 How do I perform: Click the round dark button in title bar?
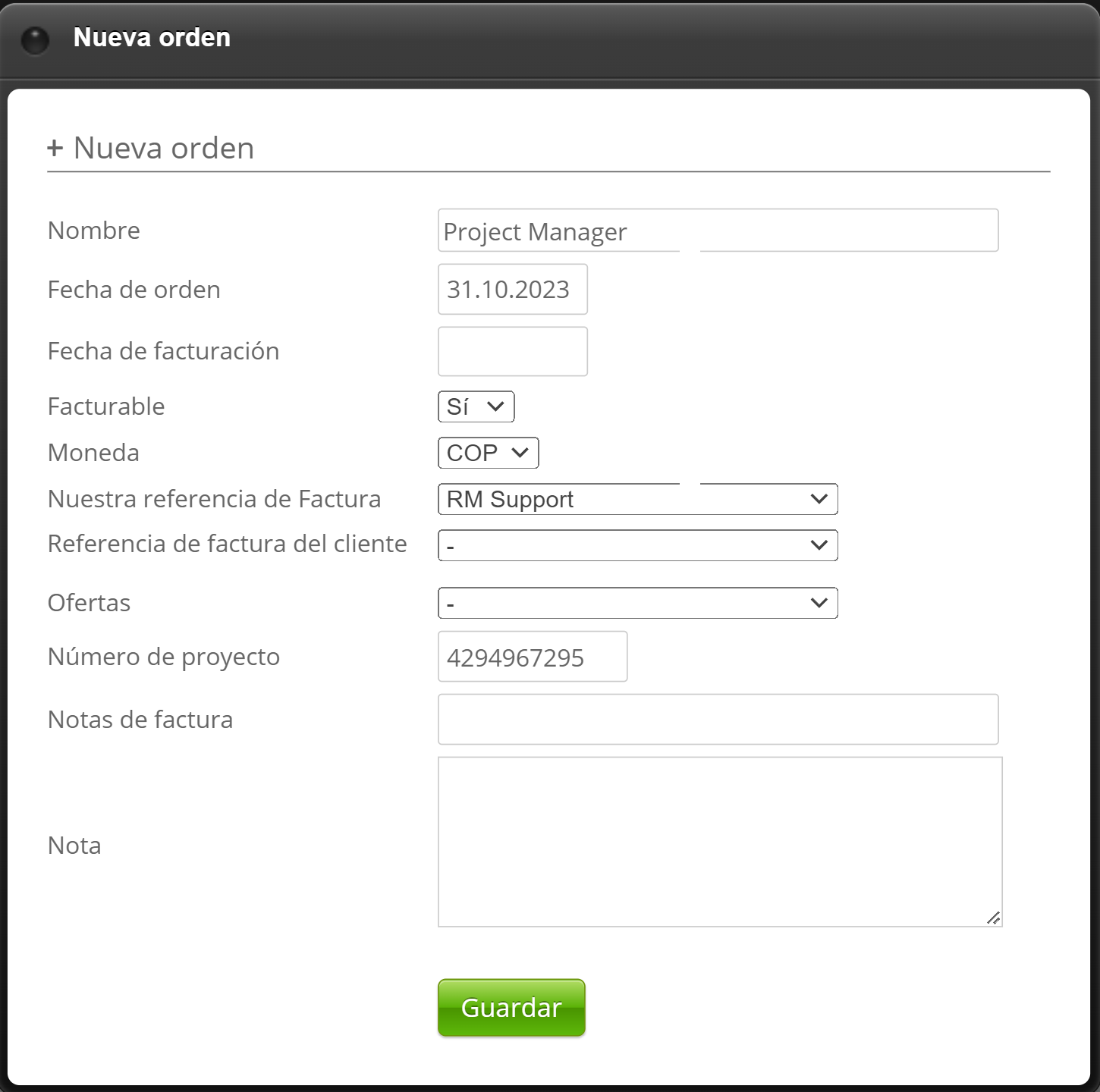[35, 40]
